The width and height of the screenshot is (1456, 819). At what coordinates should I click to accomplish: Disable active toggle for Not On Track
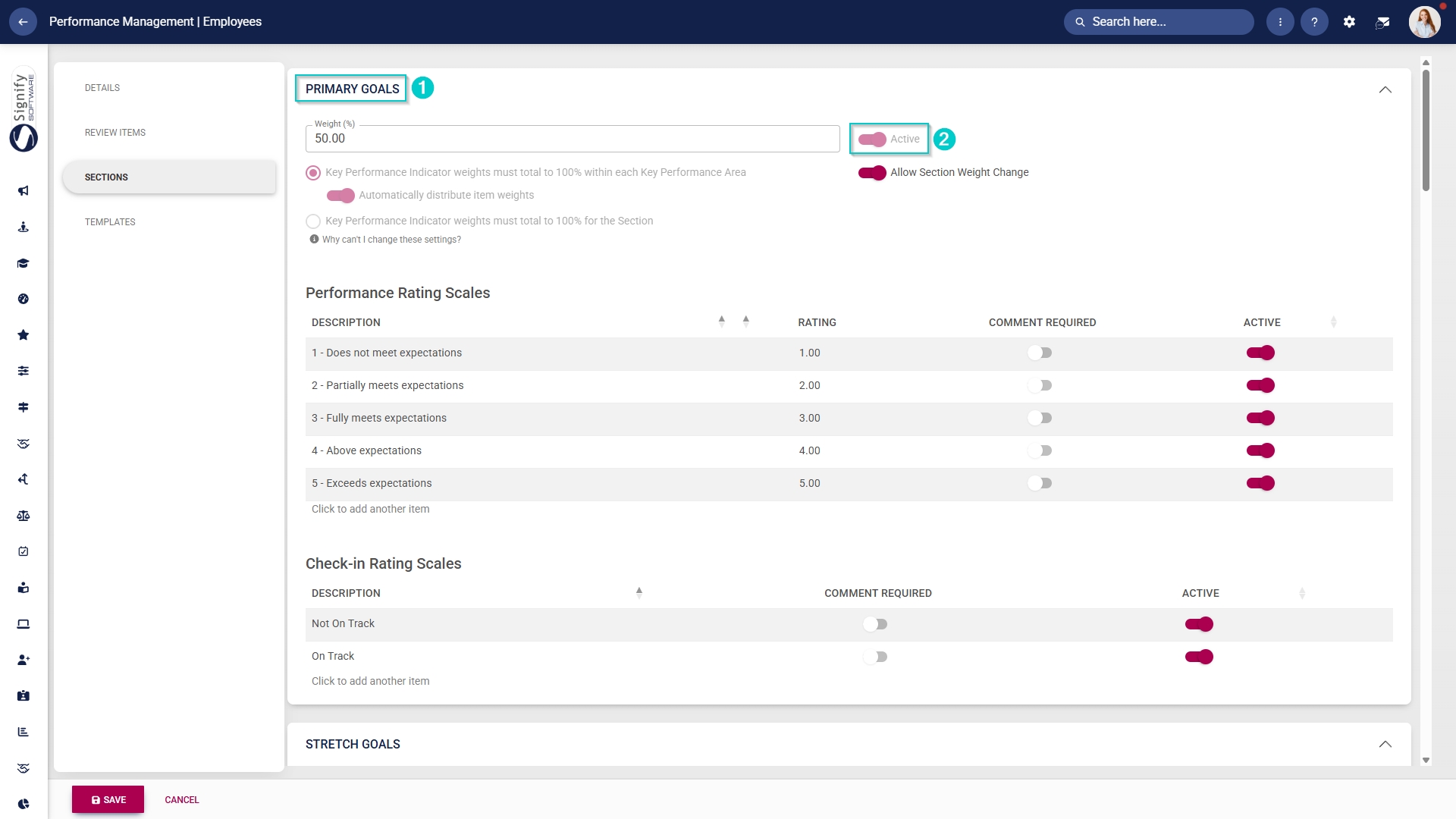click(1199, 624)
